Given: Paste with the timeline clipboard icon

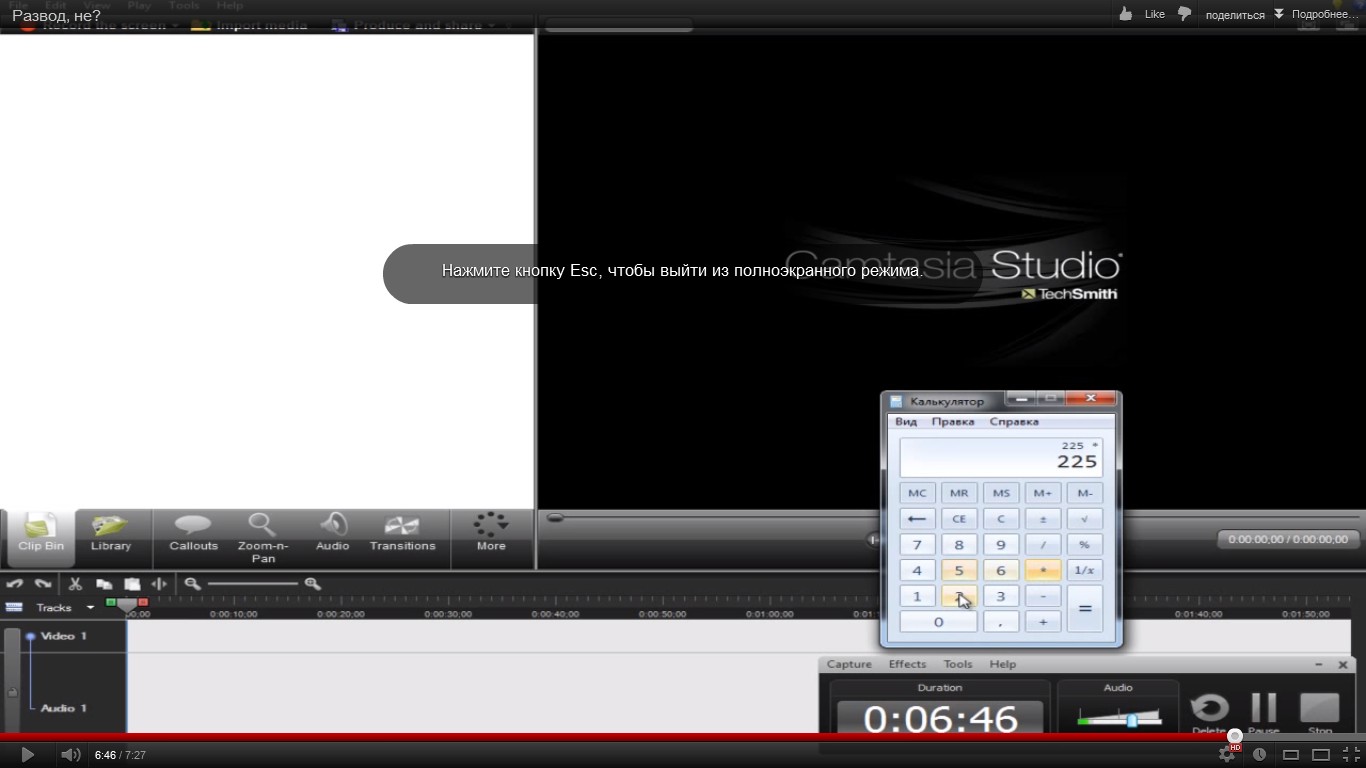Looking at the screenshot, I should (131, 584).
